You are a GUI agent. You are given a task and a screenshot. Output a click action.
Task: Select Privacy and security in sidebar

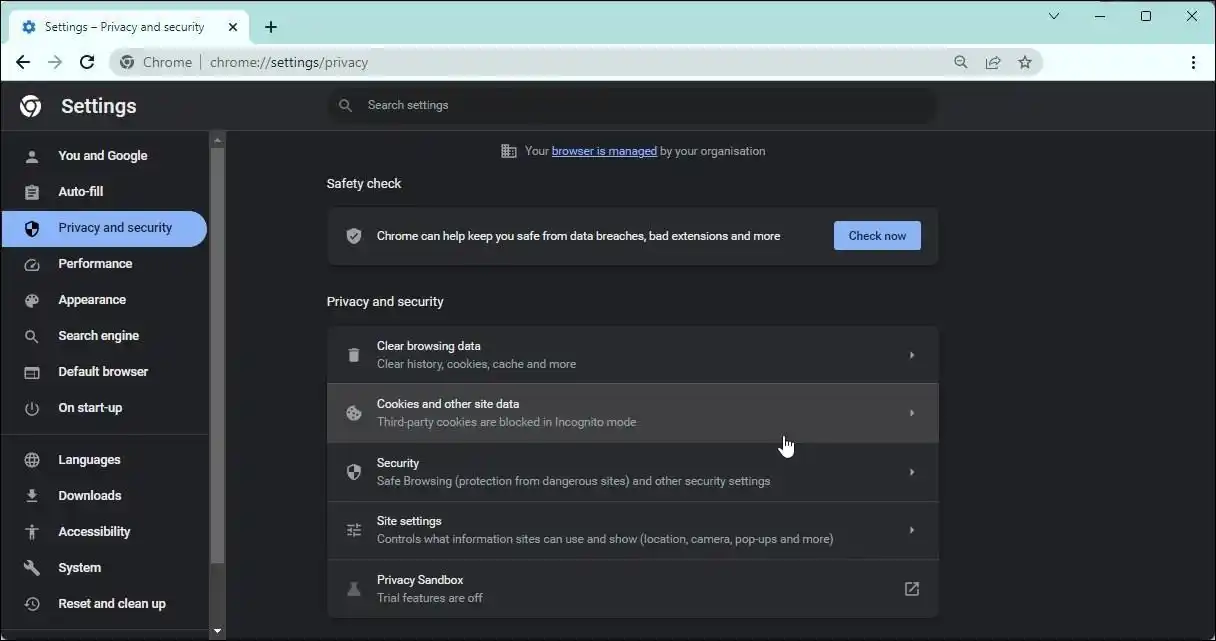click(x=104, y=228)
